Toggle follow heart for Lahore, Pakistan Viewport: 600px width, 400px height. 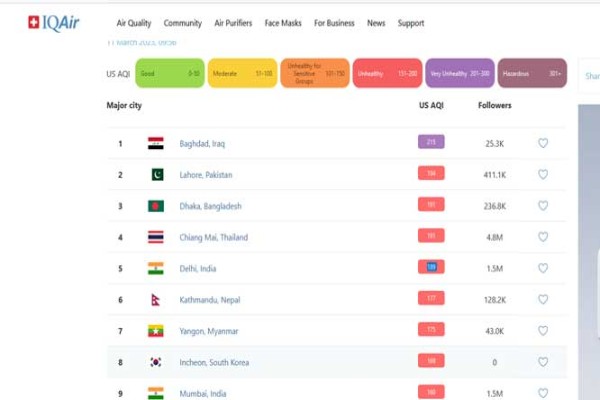543,175
